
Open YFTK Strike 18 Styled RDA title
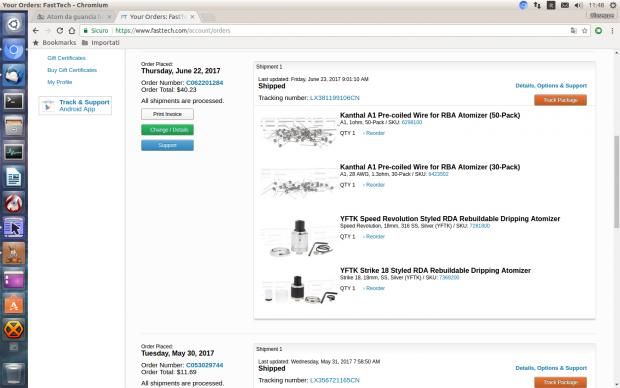tap(435, 271)
